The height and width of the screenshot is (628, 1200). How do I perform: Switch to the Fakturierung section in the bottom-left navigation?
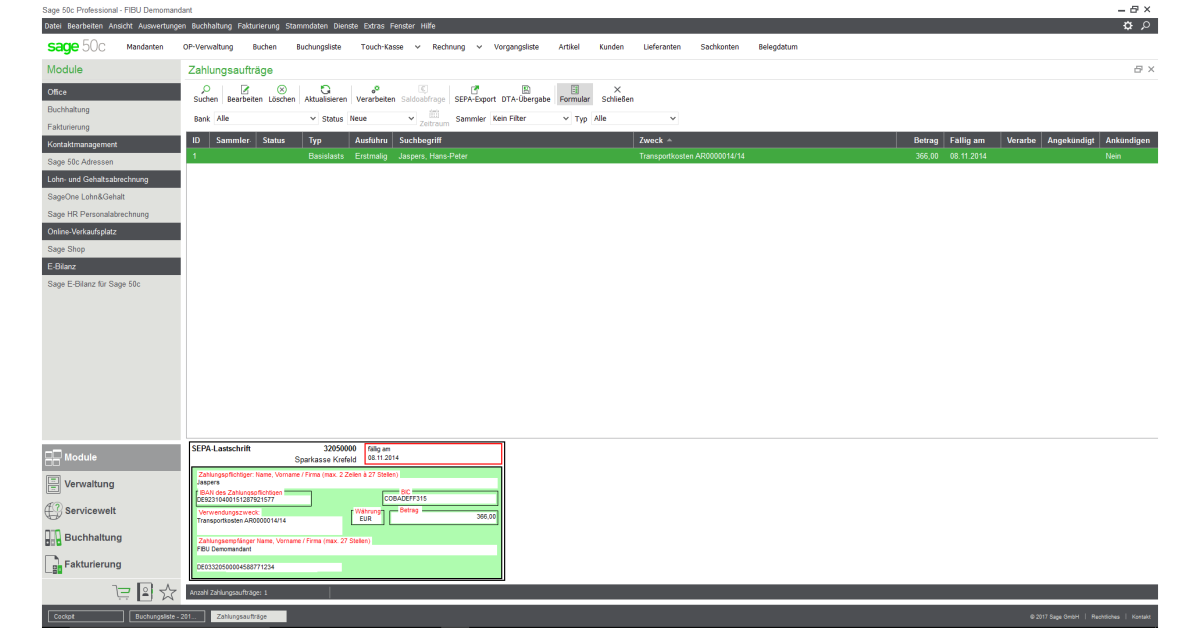click(111, 564)
